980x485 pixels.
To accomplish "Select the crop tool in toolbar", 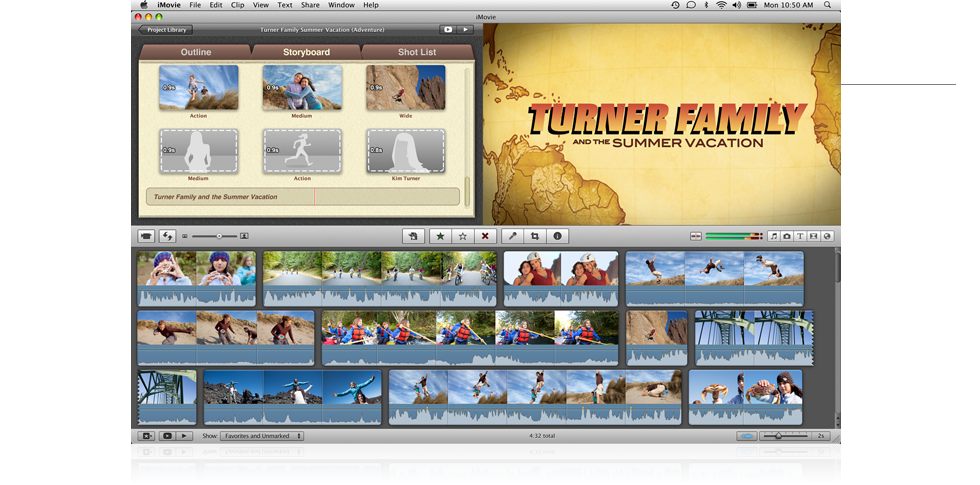I will (x=535, y=236).
